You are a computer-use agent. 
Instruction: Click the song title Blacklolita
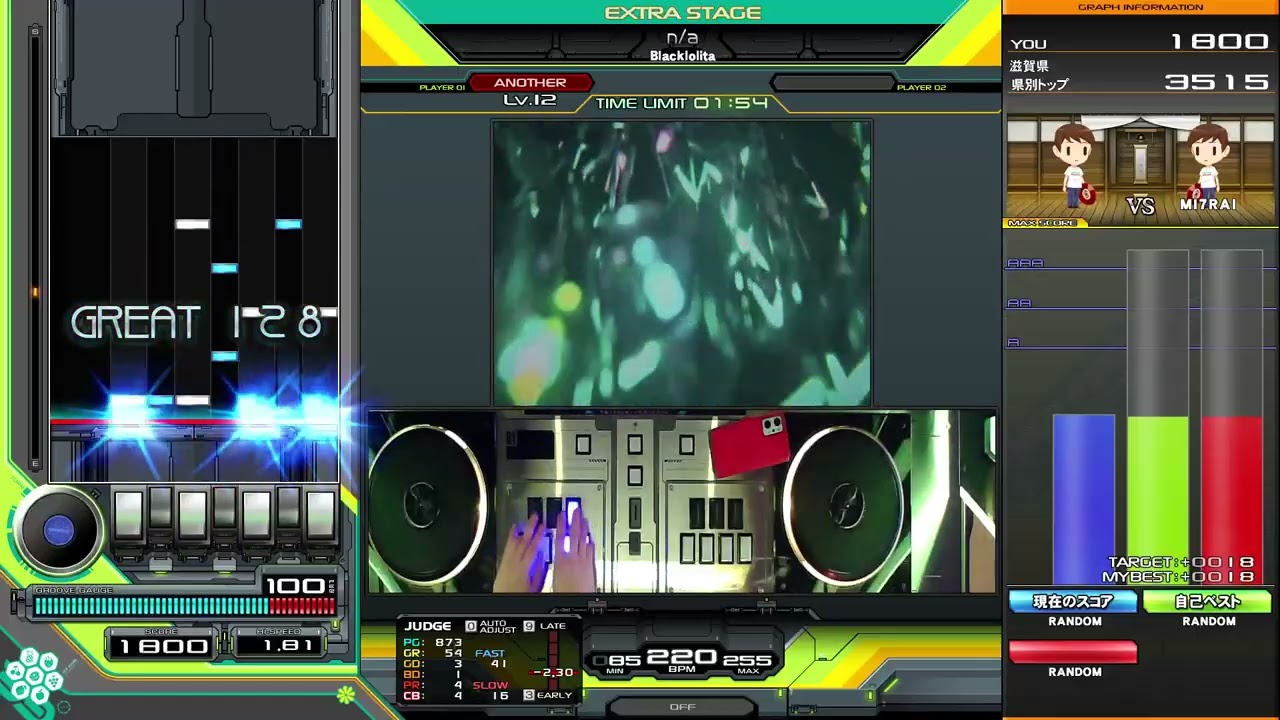tap(683, 56)
